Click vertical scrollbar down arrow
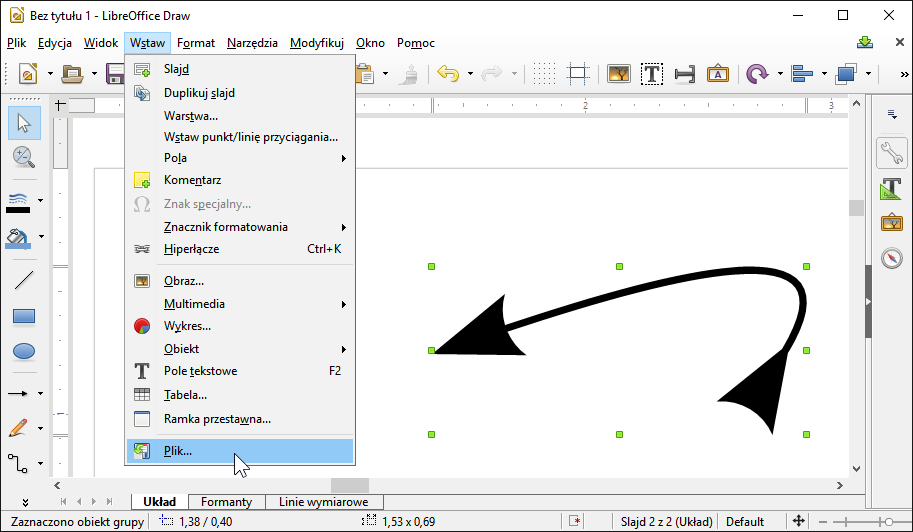 click(856, 469)
